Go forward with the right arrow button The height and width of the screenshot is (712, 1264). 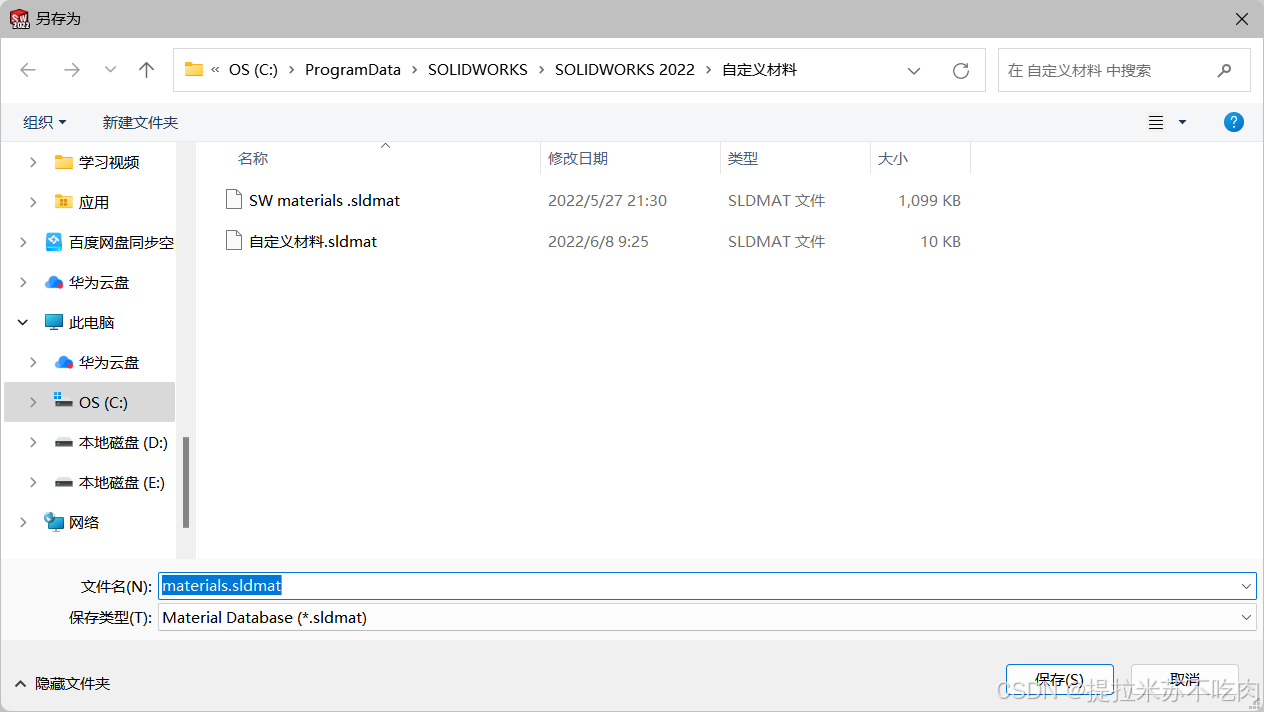pyautogui.click(x=72, y=70)
